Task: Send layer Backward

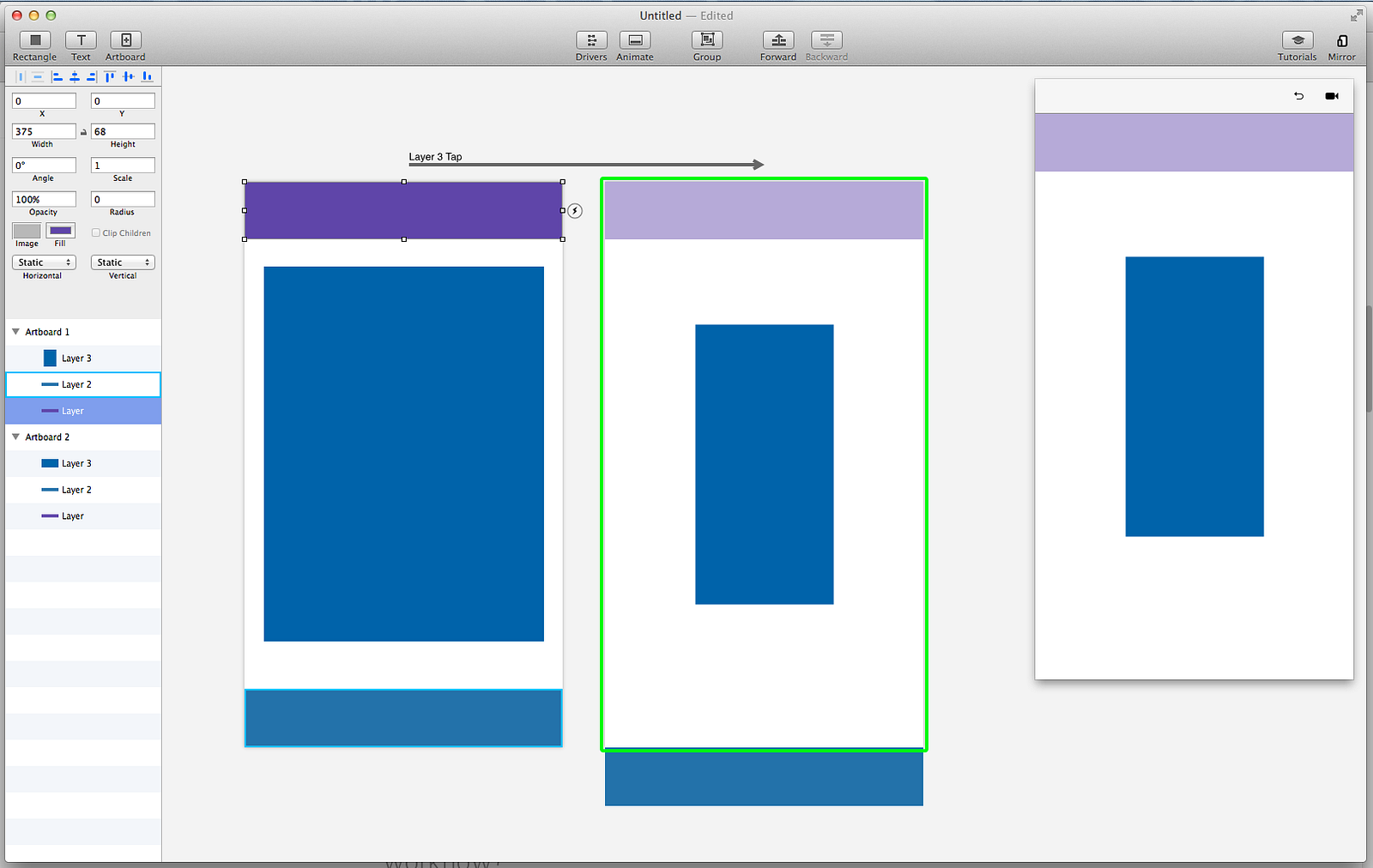Action: [826, 40]
